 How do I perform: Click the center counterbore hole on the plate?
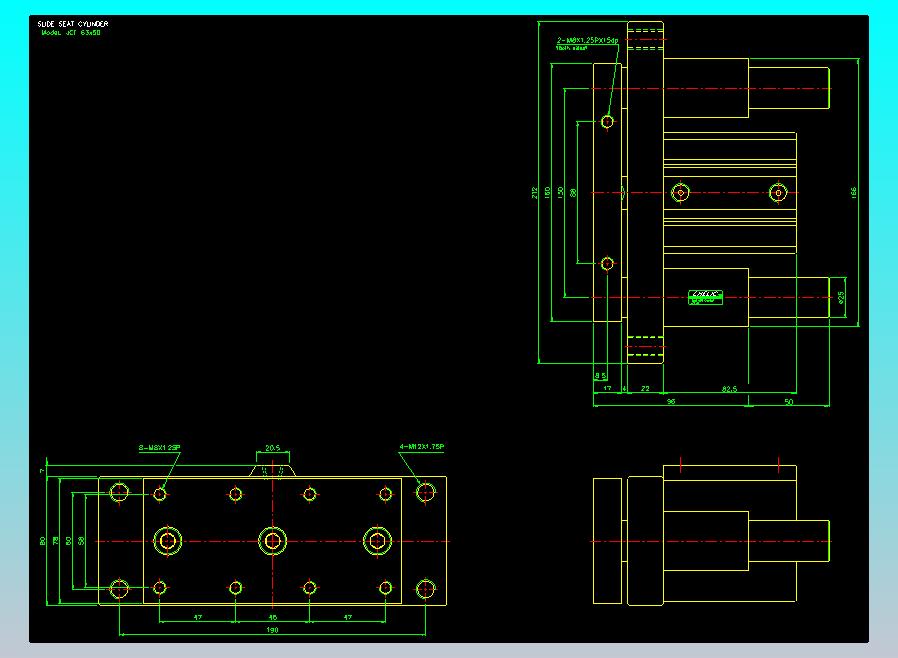pyautogui.click(x=273, y=541)
